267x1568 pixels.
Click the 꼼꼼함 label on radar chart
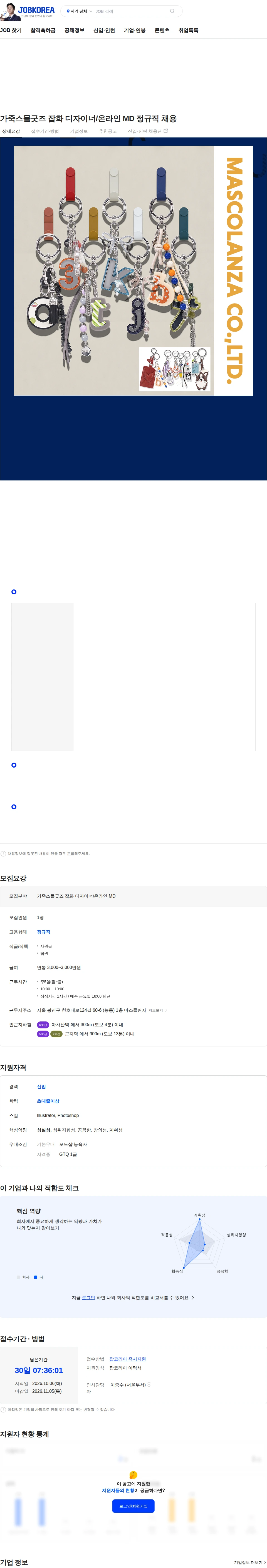click(x=222, y=1271)
